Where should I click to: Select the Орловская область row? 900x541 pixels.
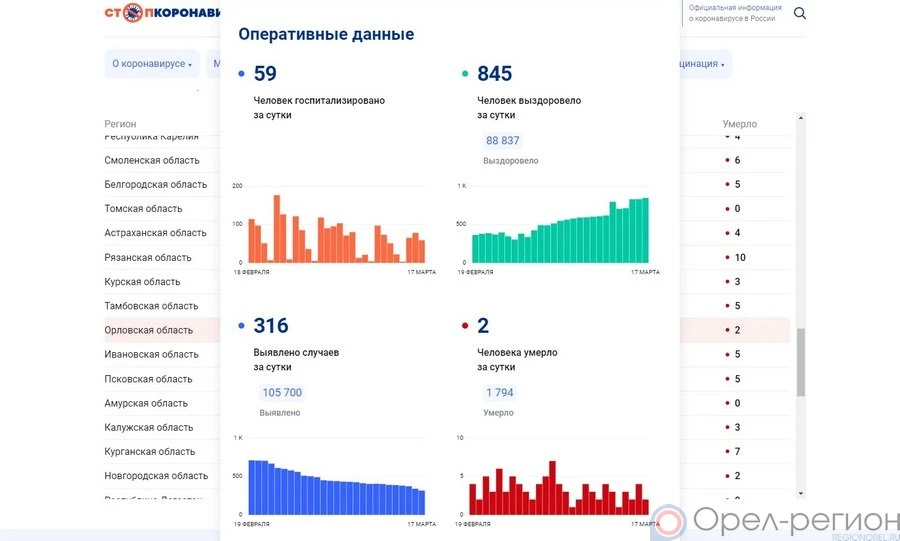tap(149, 330)
